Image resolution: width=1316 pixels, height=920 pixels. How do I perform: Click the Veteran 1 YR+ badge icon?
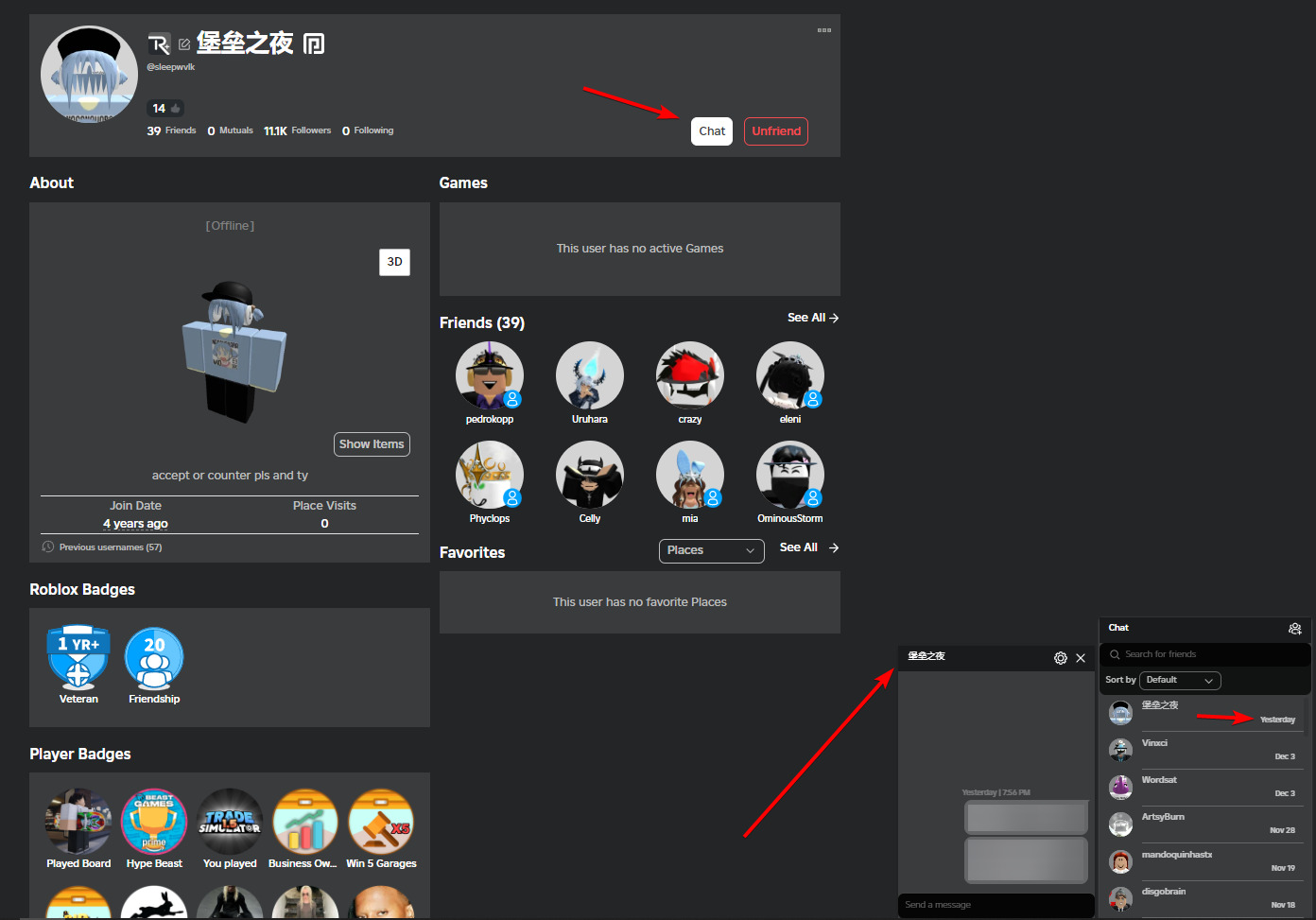[78, 656]
